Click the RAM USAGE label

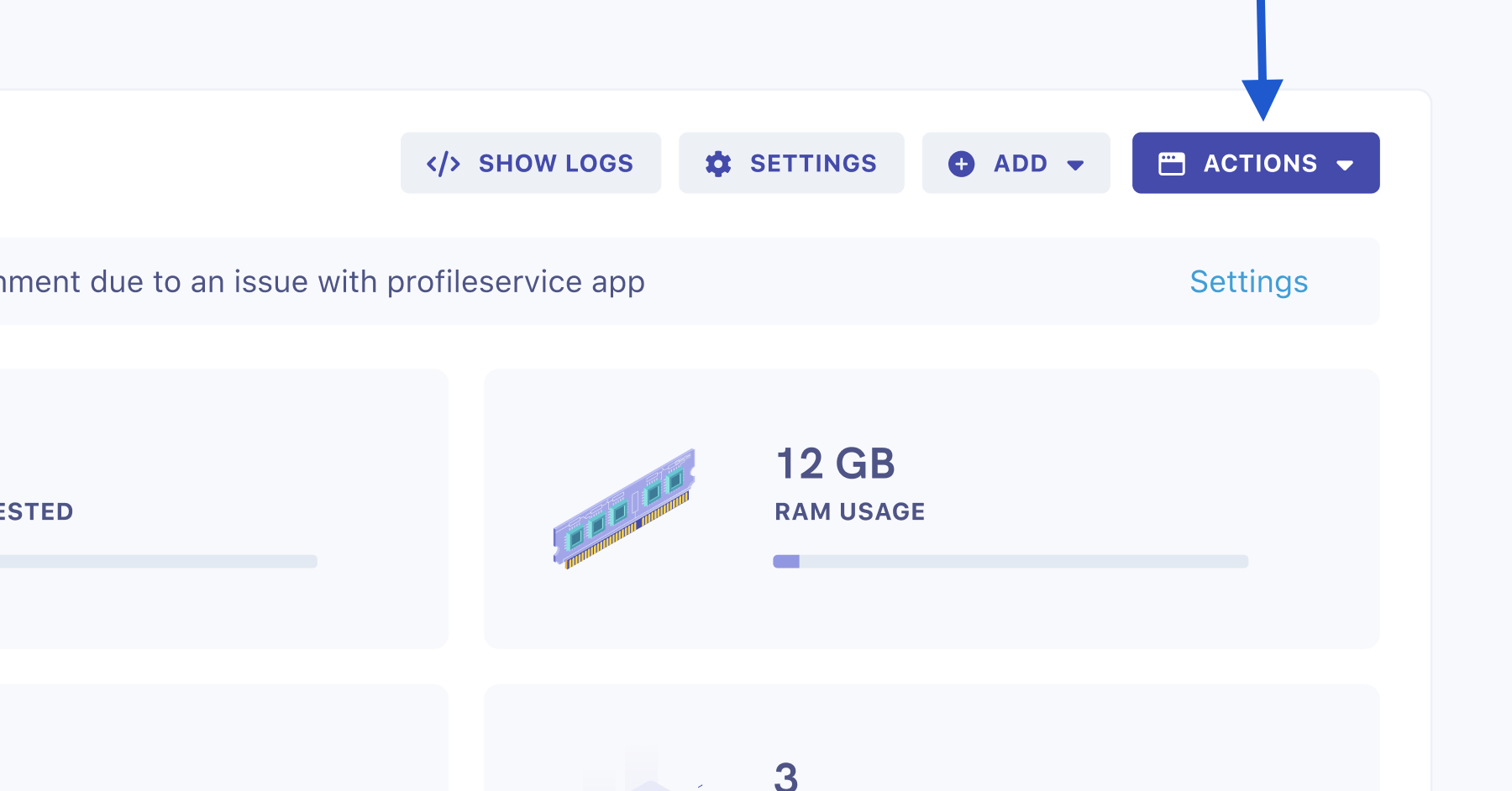(850, 511)
